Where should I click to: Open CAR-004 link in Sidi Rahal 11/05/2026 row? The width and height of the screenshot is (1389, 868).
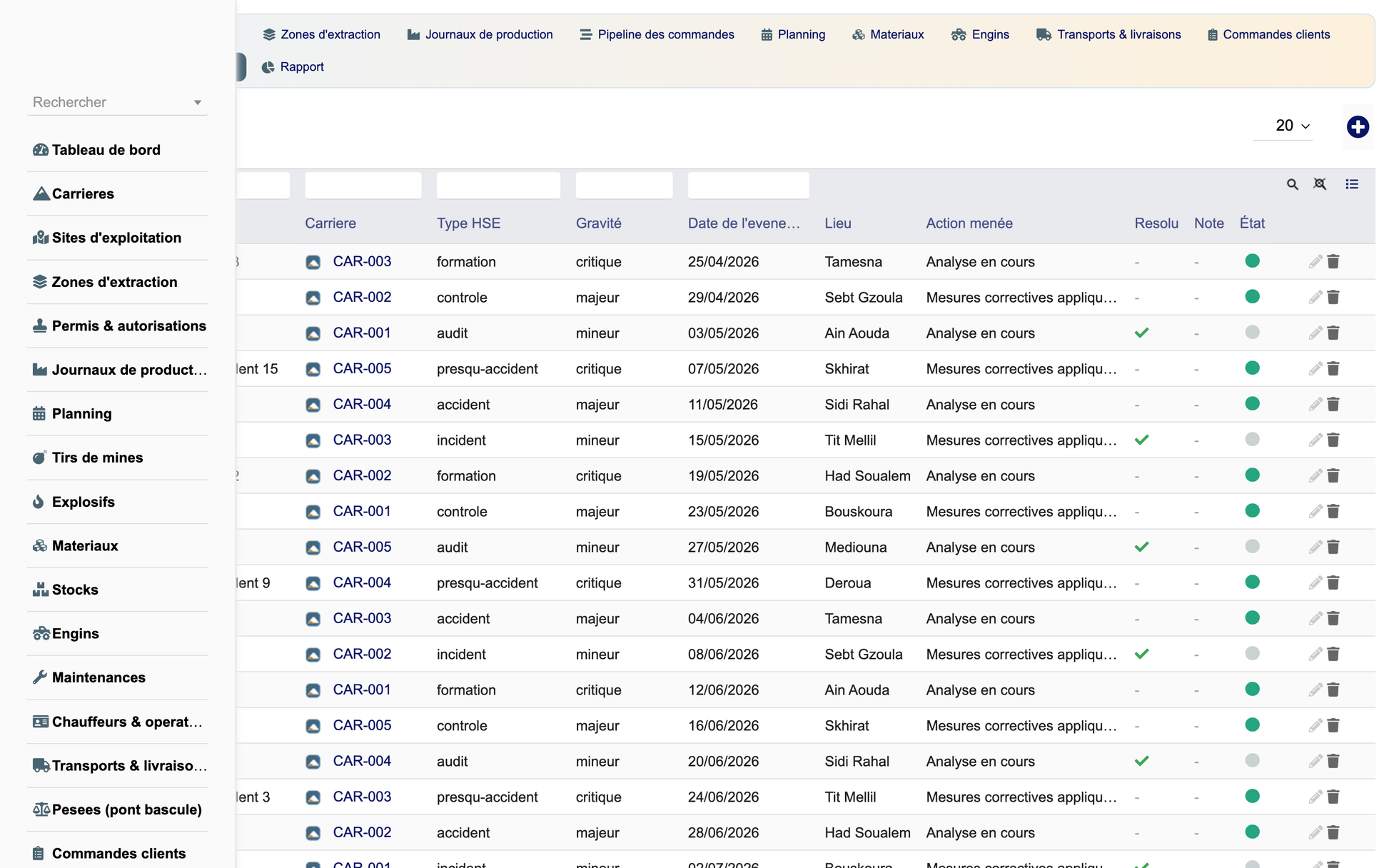(x=362, y=404)
